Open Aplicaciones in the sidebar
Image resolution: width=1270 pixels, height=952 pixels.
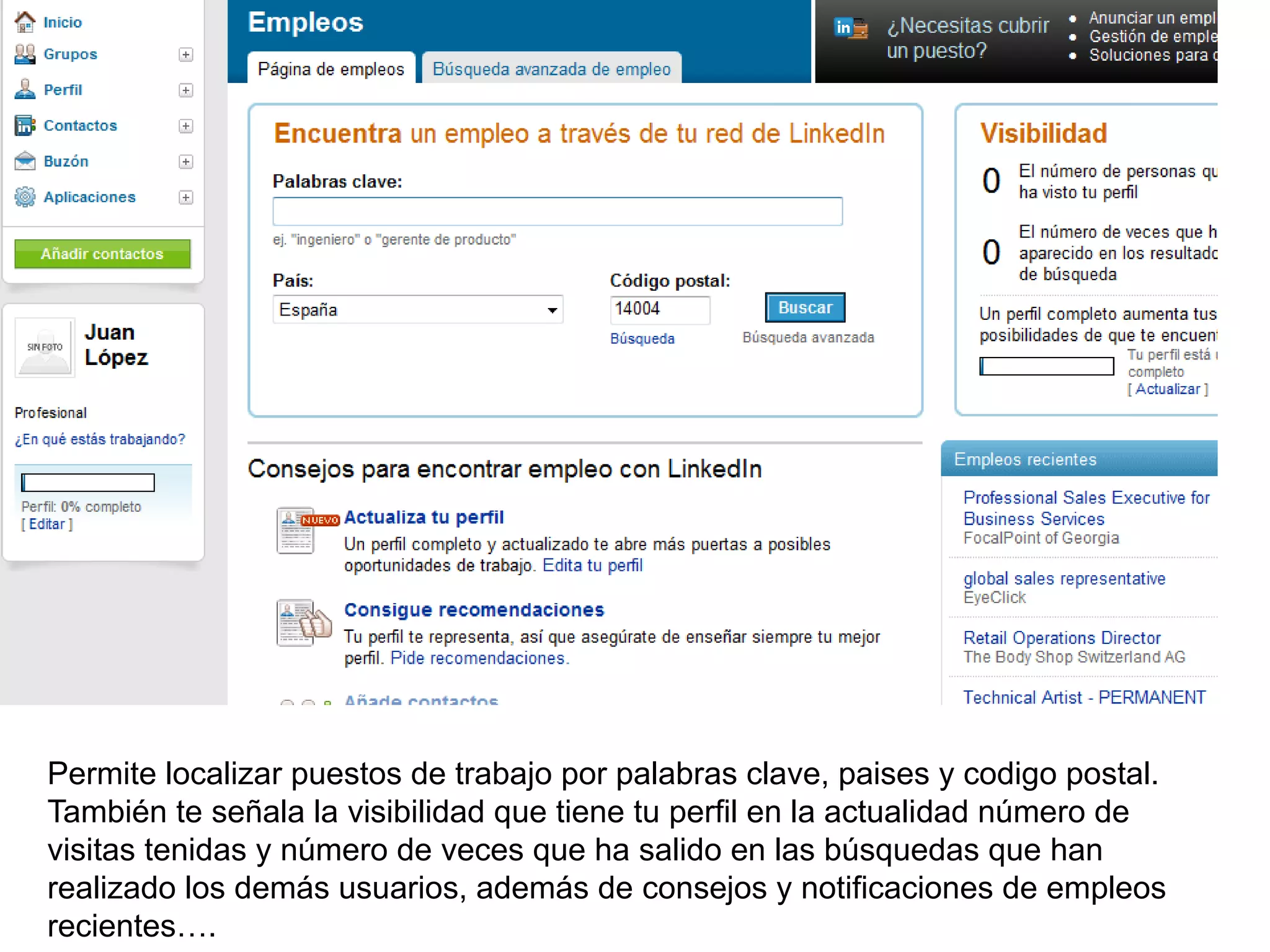click(x=89, y=197)
